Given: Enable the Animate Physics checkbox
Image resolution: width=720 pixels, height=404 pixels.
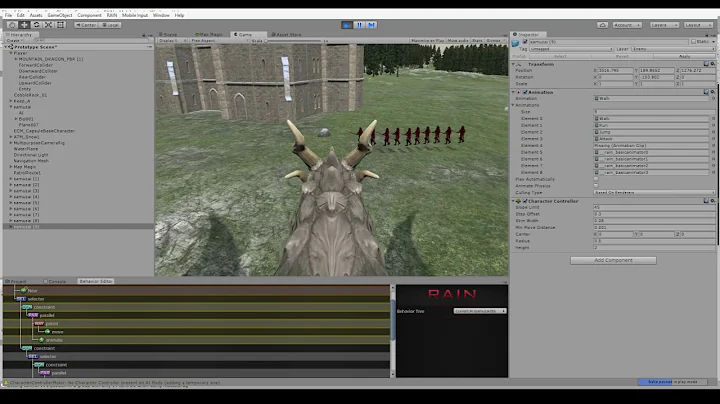Looking at the screenshot, I should pyautogui.click(x=596, y=186).
